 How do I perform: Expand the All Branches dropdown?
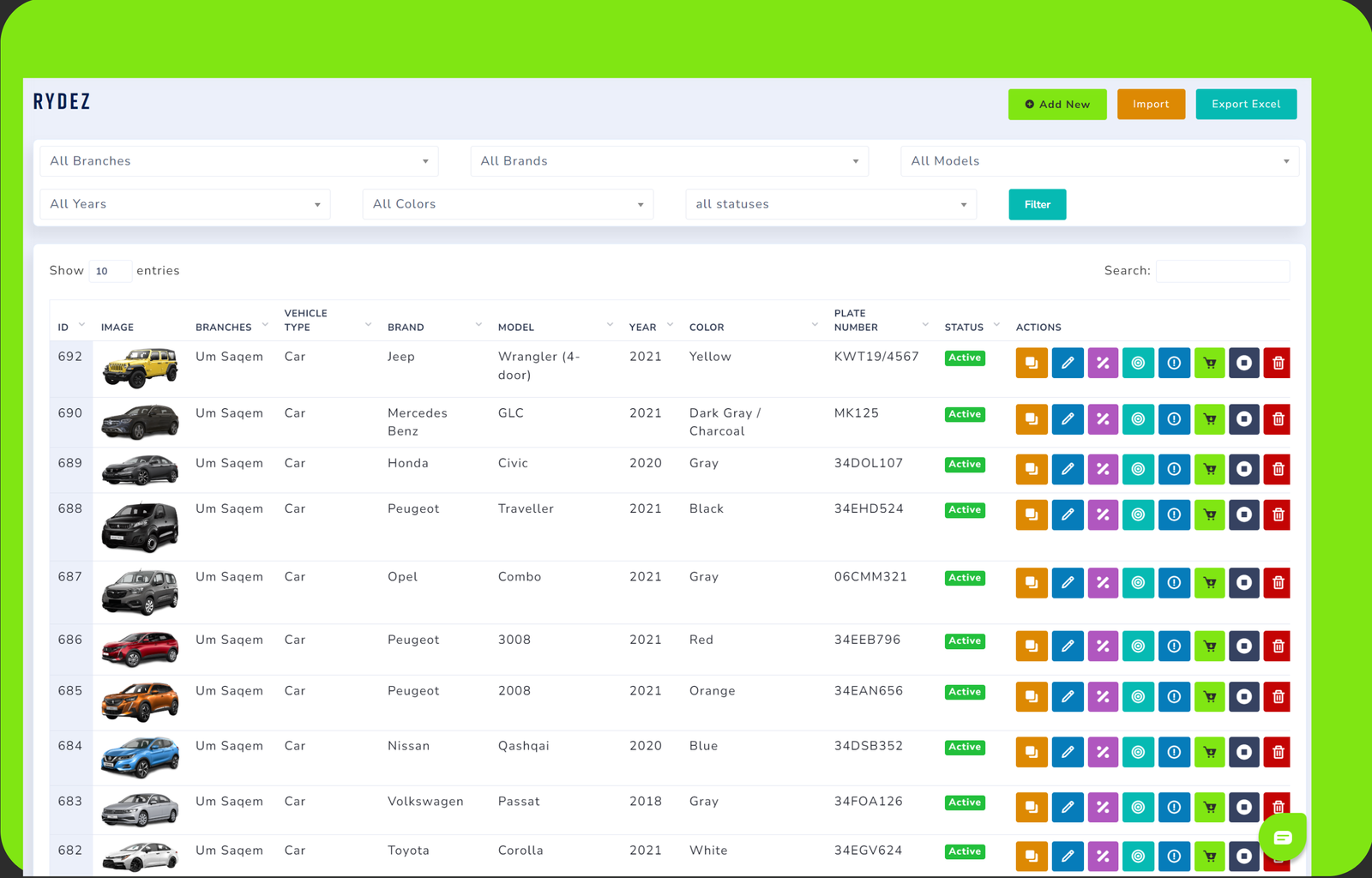point(239,161)
